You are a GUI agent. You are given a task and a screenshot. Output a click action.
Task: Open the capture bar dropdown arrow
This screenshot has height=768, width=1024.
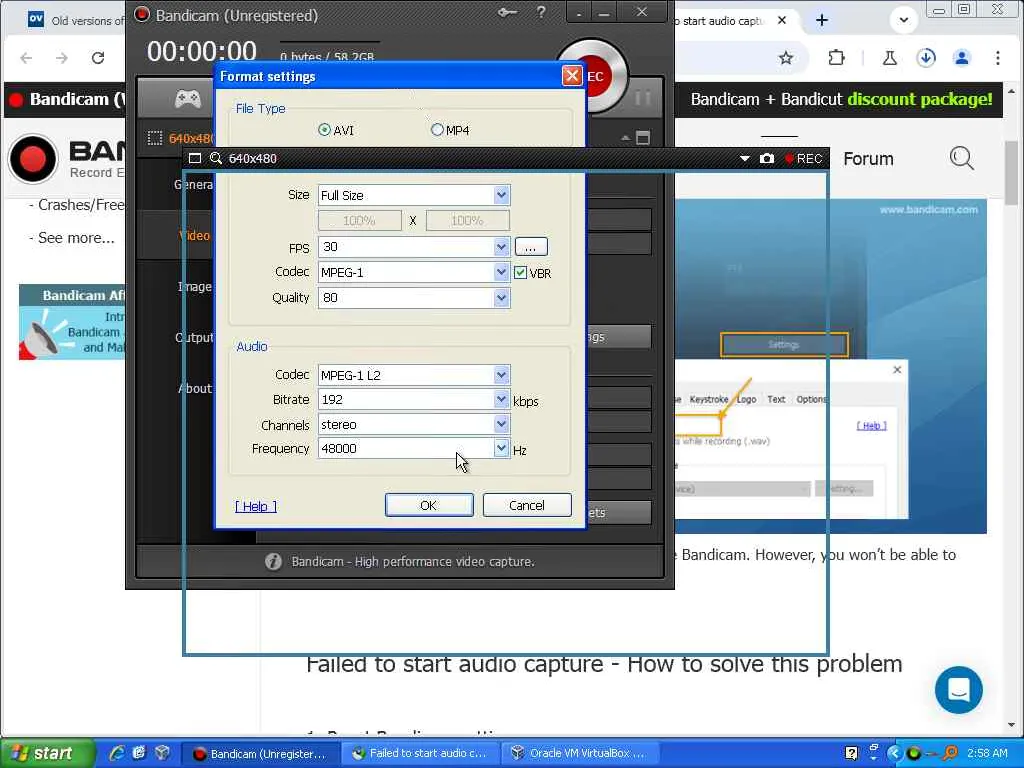(x=744, y=159)
